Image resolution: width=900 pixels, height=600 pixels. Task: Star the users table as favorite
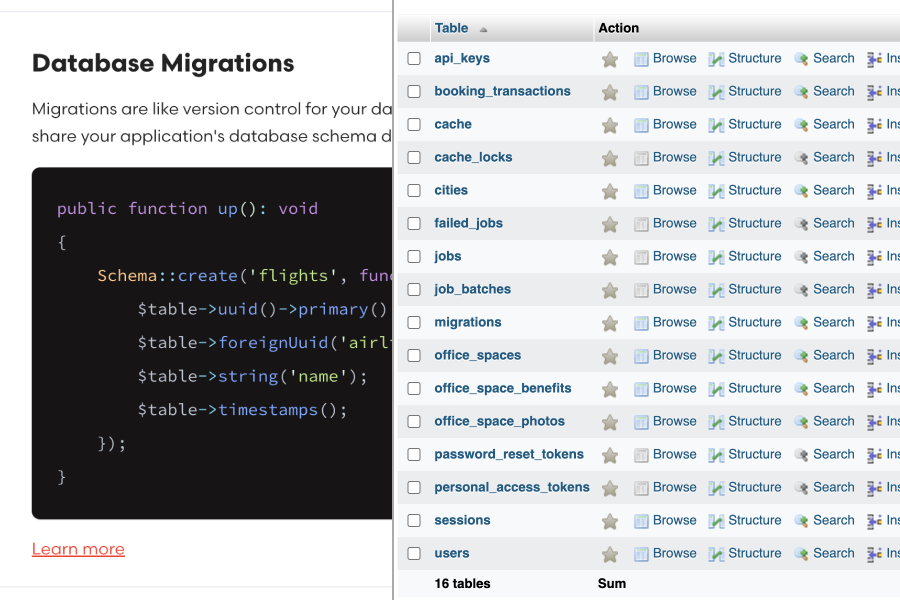[x=609, y=554]
